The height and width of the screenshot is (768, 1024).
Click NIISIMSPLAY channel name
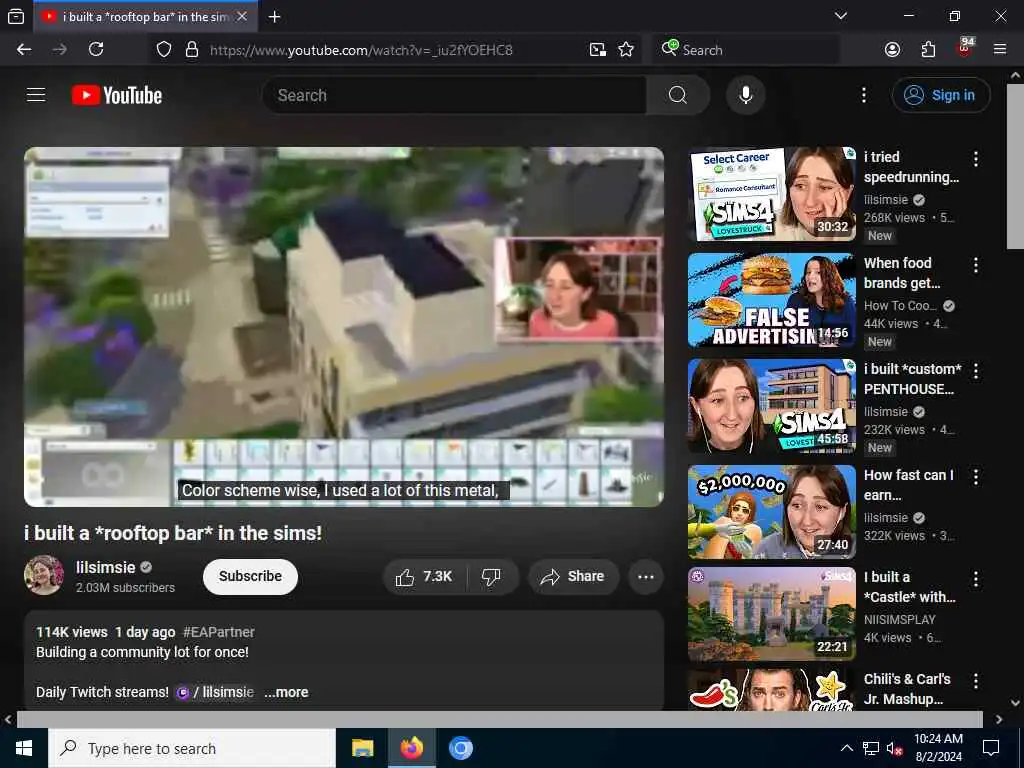pos(899,620)
